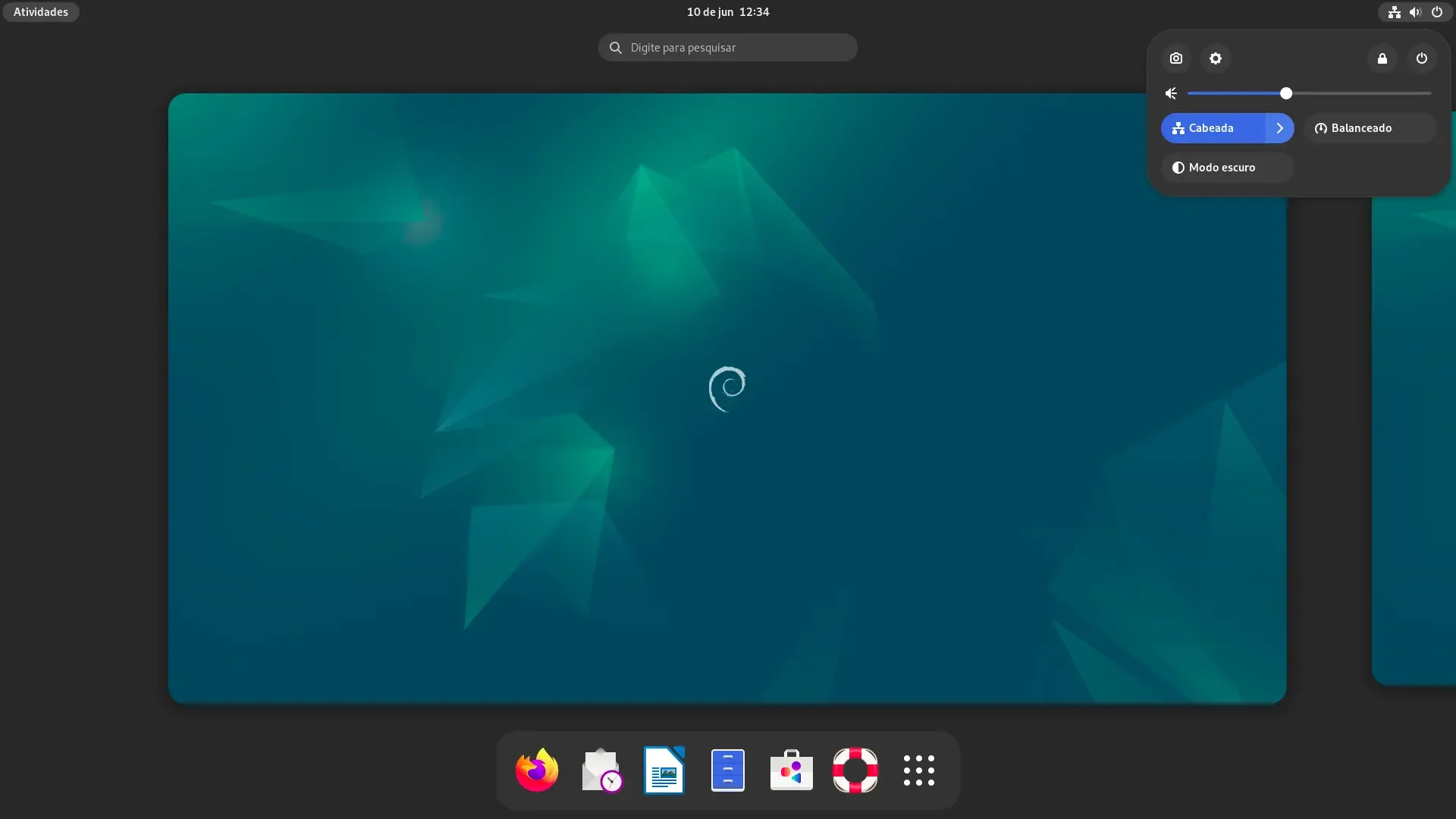Image resolution: width=1456 pixels, height=819 pixels.
Task: Open Firefox from the dock
Action: pyautogui.click(x=537, y=770)
